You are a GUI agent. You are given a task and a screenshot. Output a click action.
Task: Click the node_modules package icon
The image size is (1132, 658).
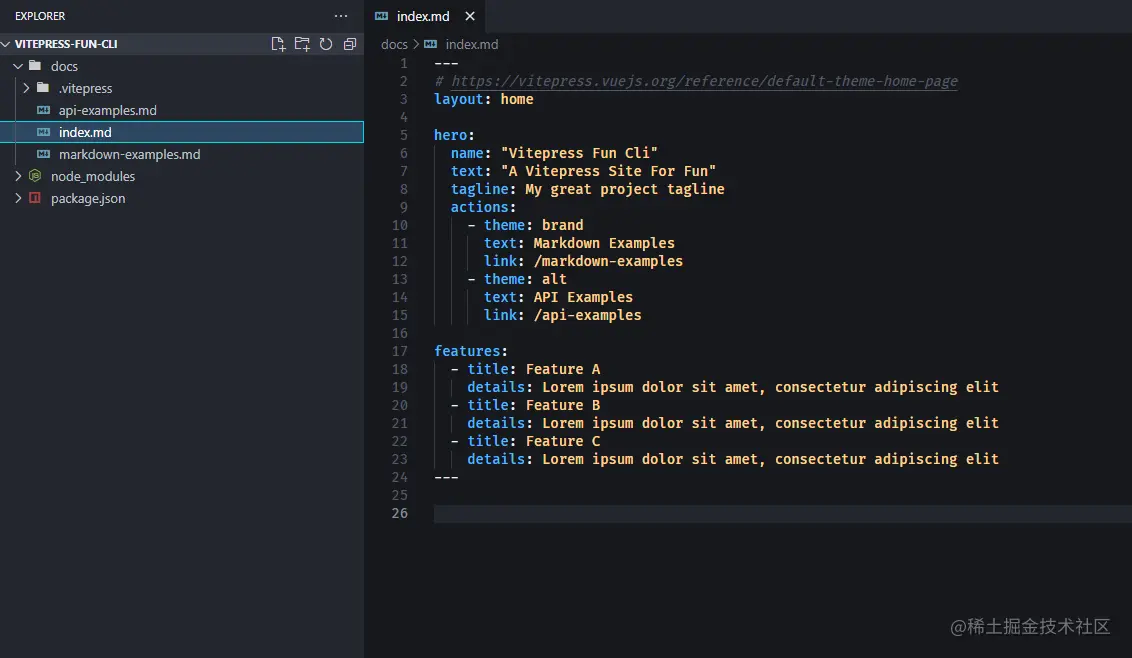coord(35,176)
